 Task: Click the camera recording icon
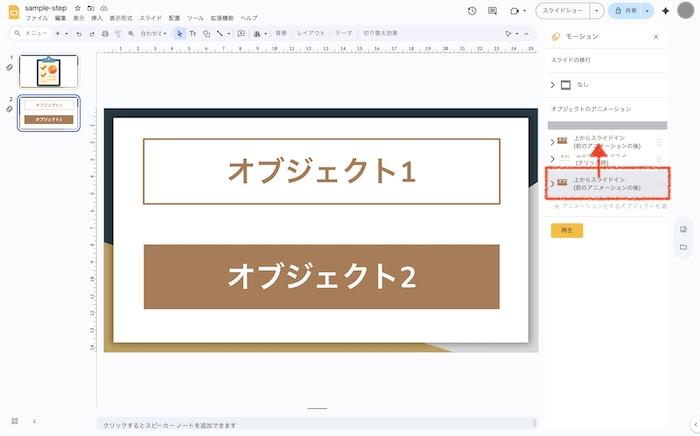[515, 11]
